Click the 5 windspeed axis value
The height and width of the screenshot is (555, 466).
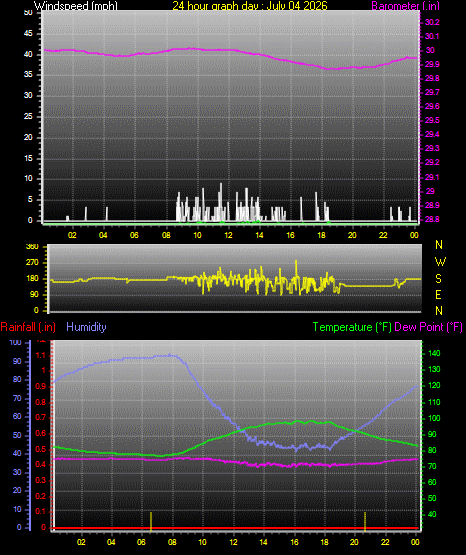tap(30, 200)
